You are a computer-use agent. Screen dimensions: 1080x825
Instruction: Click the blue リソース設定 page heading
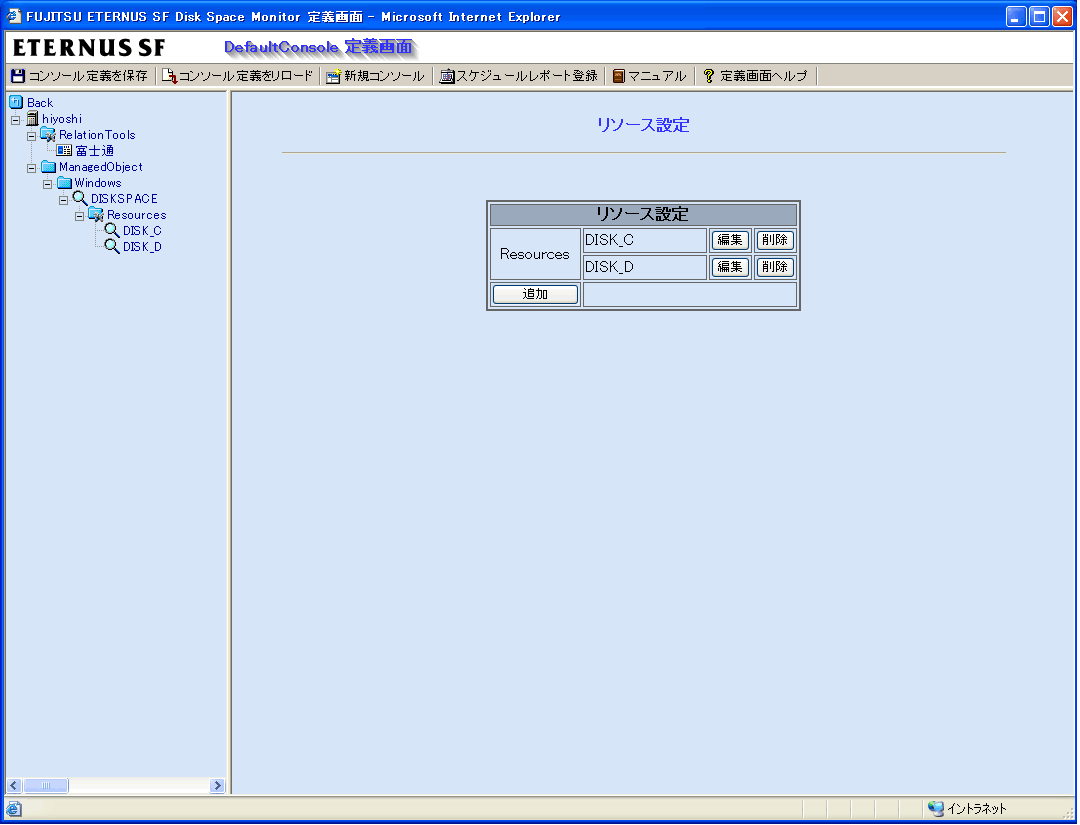coord(643,125)
